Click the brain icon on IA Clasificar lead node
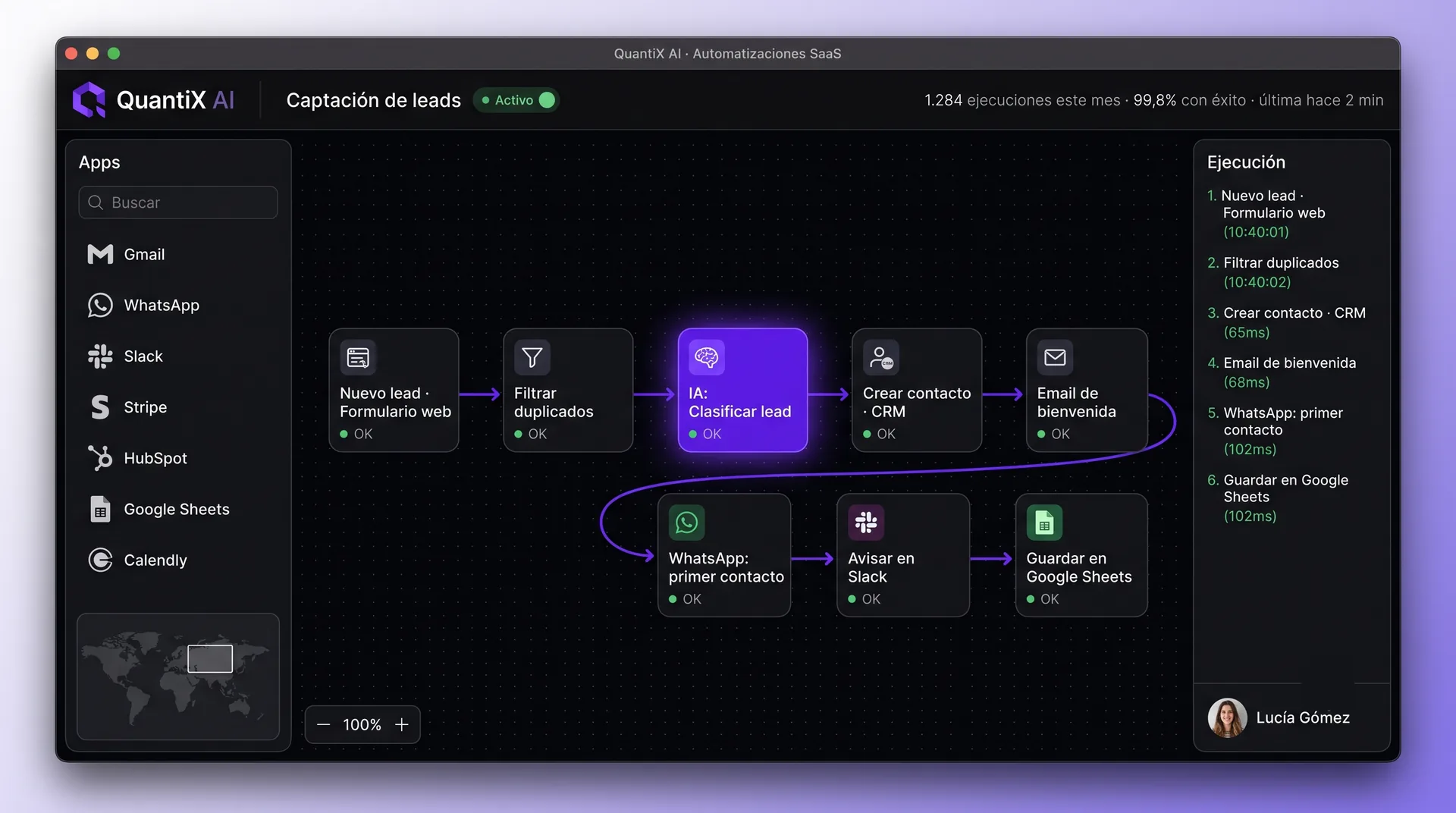The image size is (1456, 813). [707, 357]
